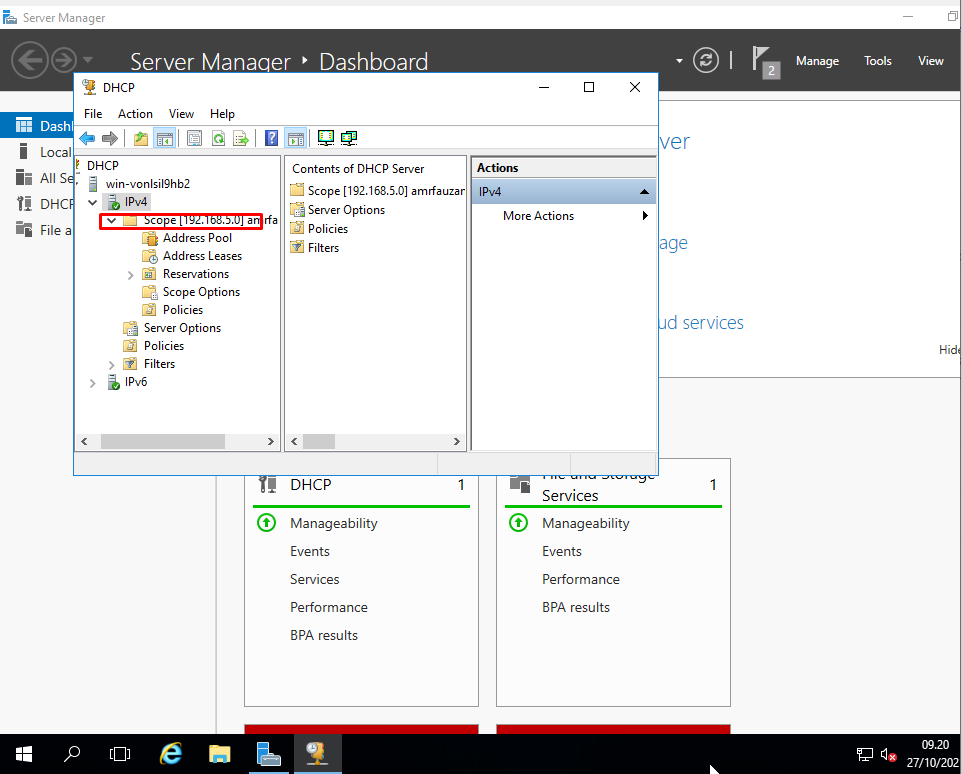The image size is (963, 774).
Task: Click the Server Manager refresh icon
Action: pos(706,61)
